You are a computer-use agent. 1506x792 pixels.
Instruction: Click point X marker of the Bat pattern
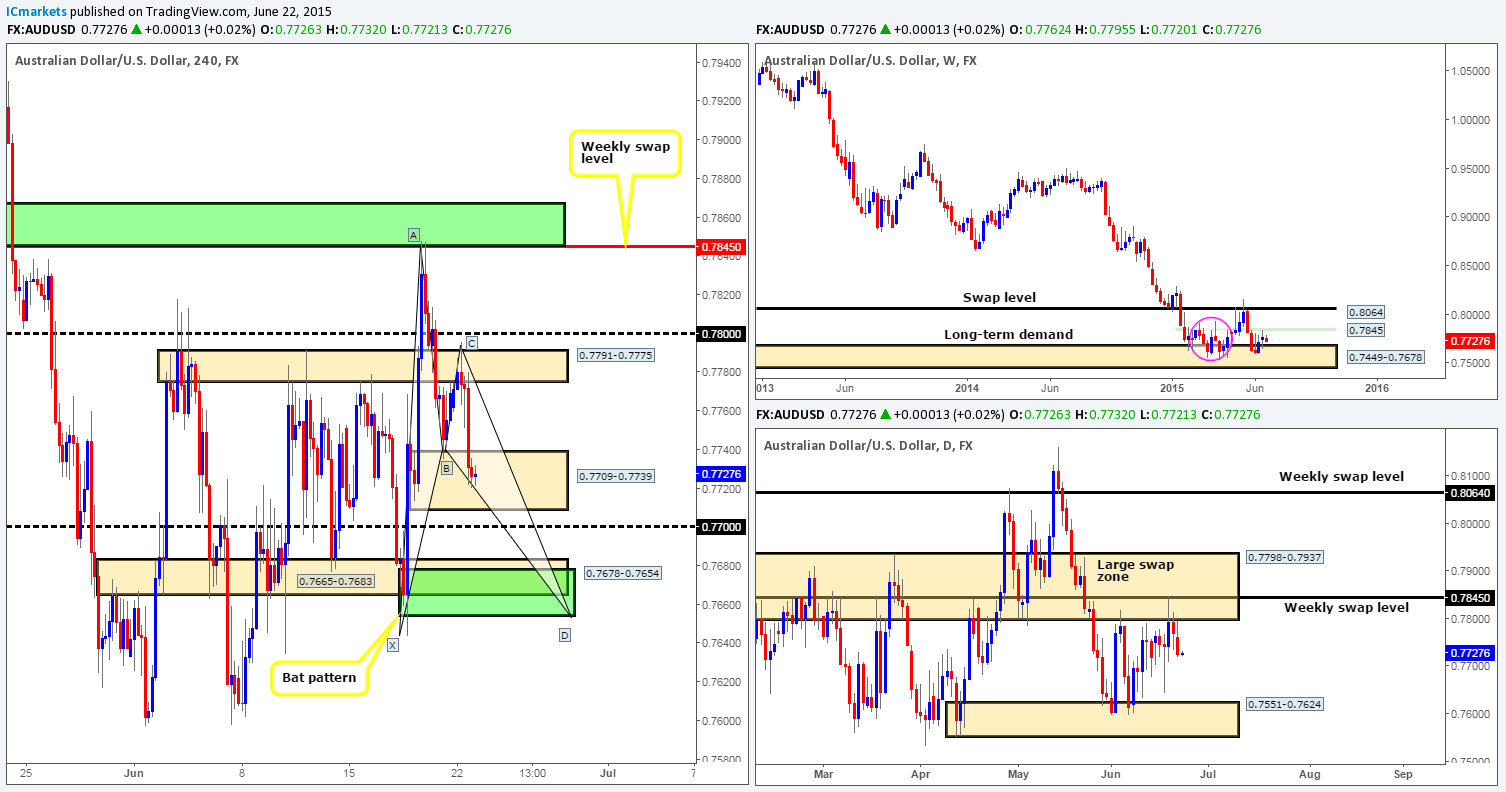(x=393, y=645)
